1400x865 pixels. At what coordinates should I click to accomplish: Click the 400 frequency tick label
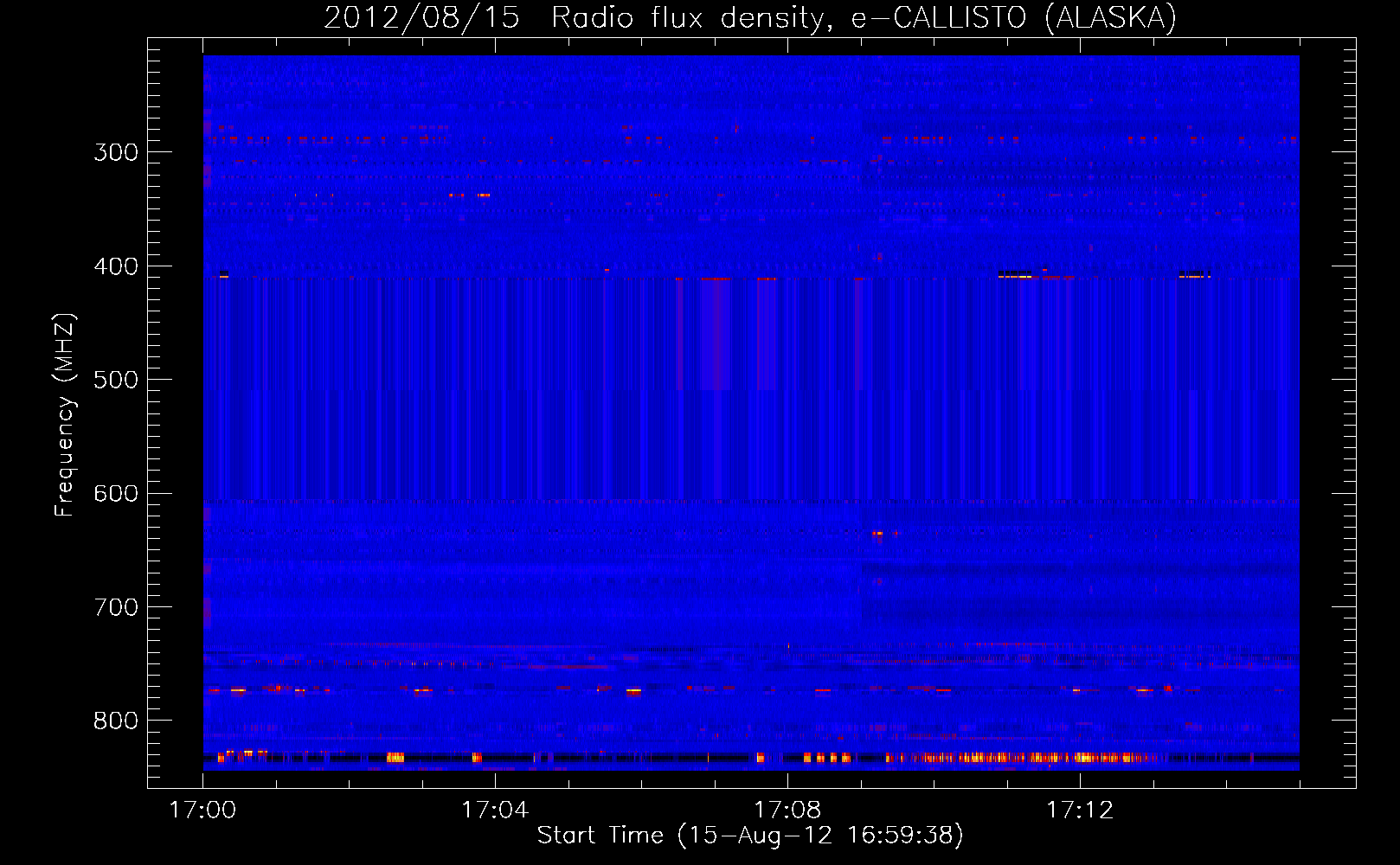pyautogui.click(x=116, y=266)
